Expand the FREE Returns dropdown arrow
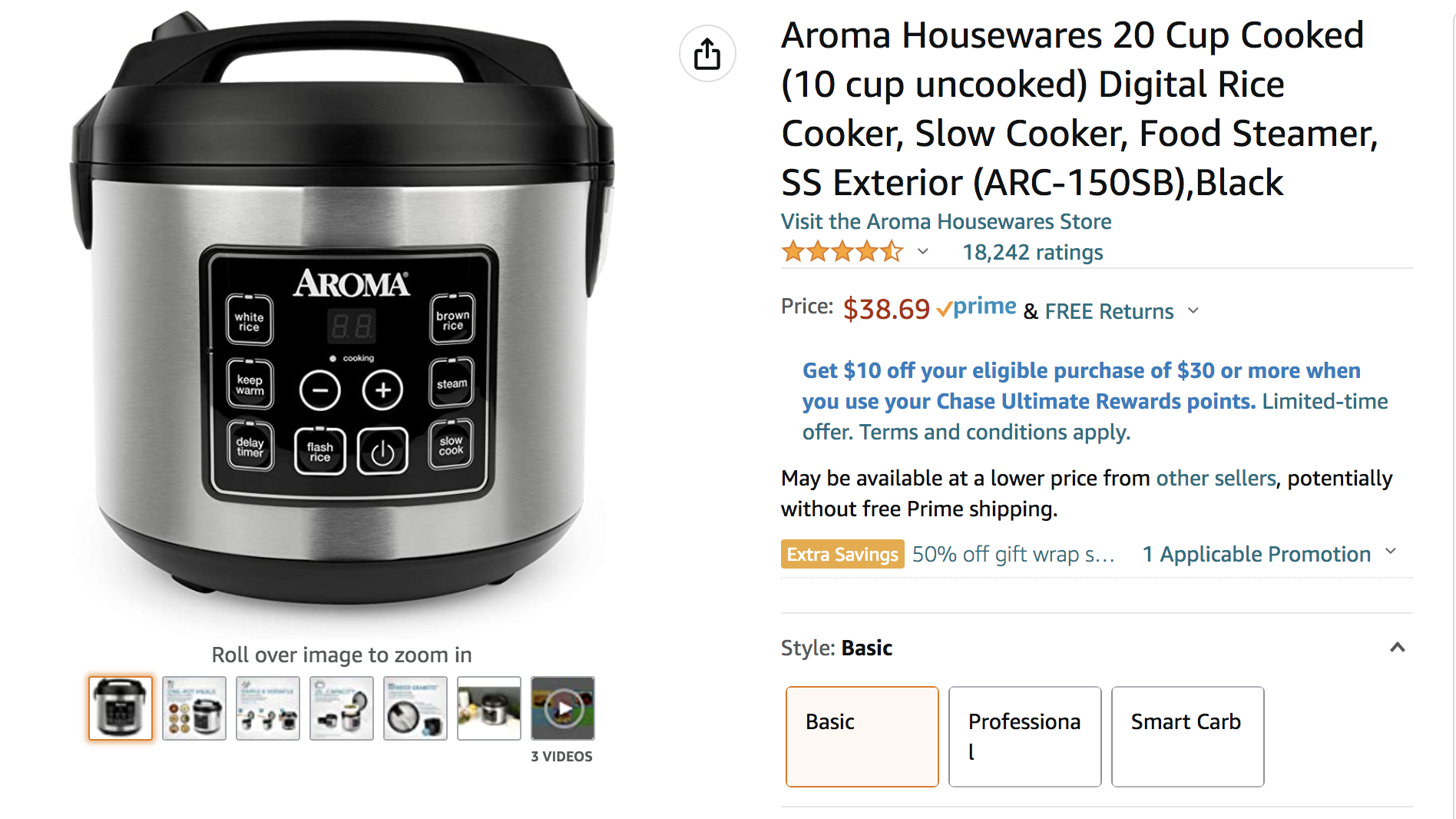The width and height of the screenshot is (1456, 819). tap(1193, 310)
